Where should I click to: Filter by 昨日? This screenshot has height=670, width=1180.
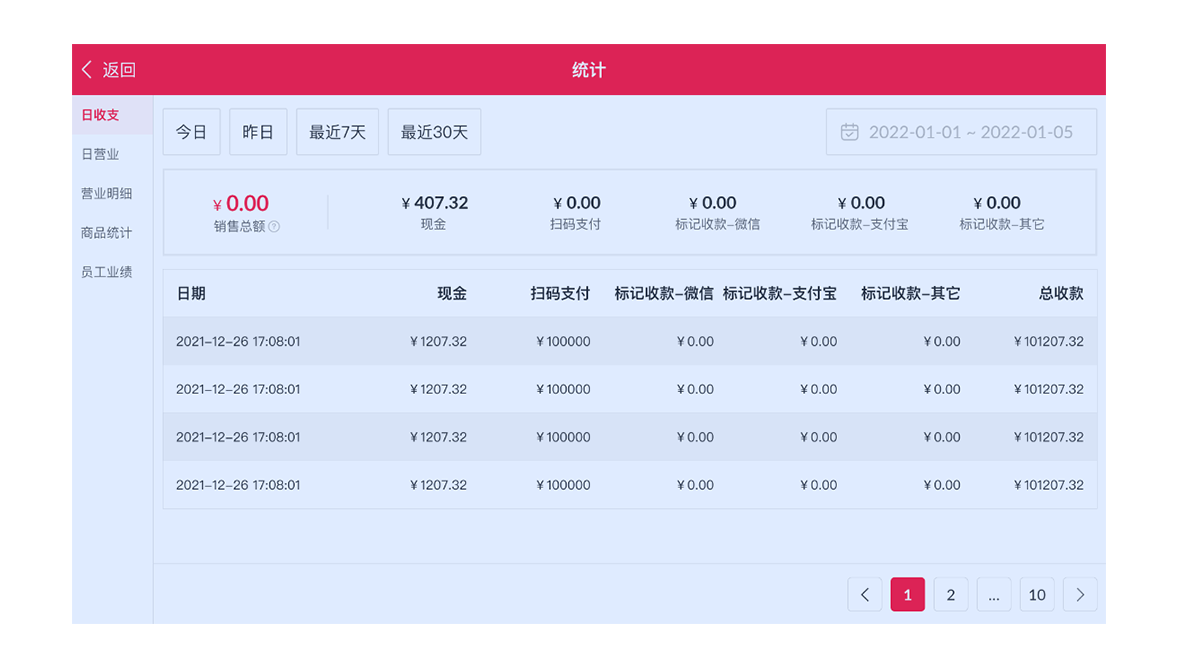point(258,132)
